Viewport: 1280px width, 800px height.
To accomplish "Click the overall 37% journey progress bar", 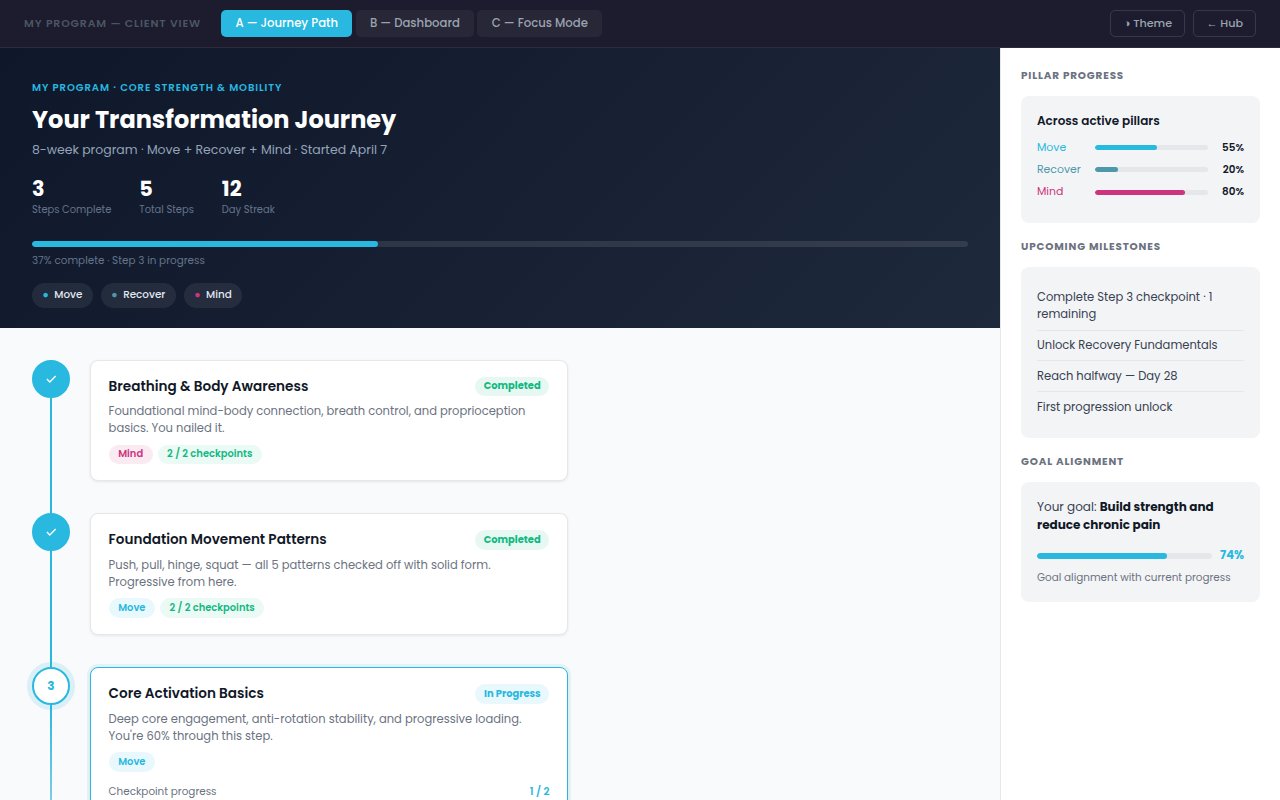I will pos(500,244).
